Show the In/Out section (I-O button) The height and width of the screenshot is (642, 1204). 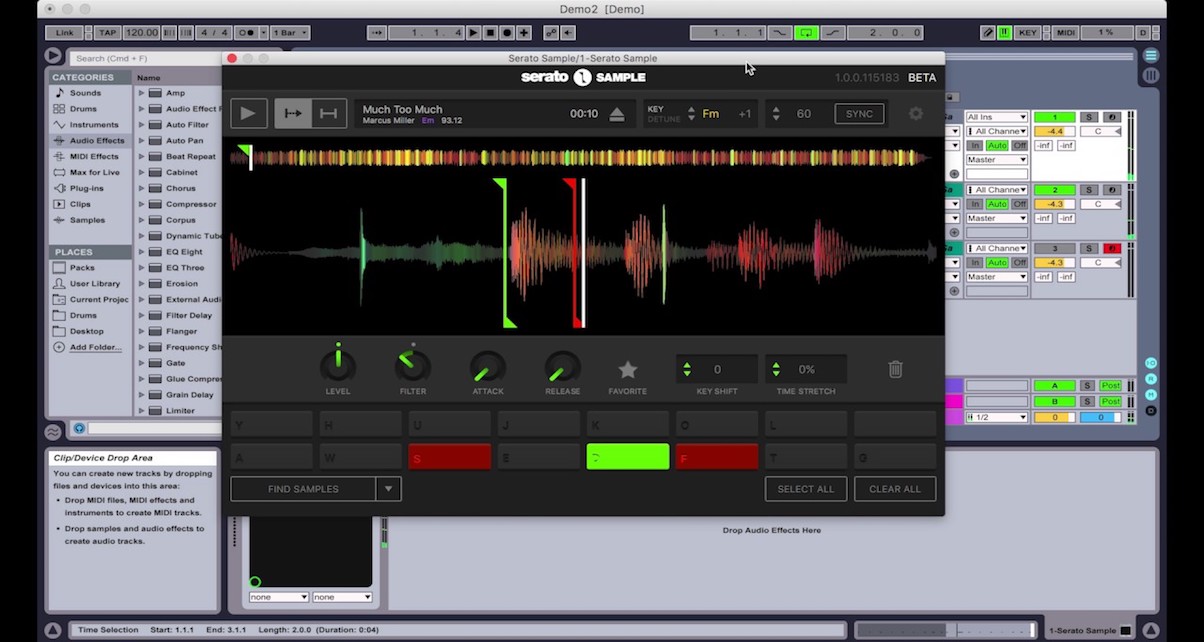[1151, 363]
